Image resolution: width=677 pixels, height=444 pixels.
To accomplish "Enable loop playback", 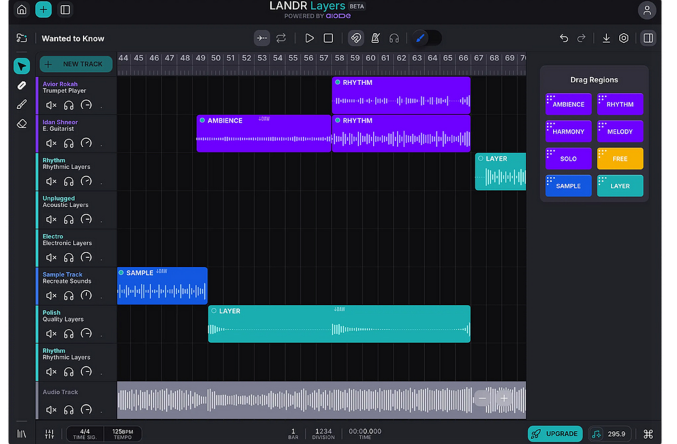I will coord(281,38).
